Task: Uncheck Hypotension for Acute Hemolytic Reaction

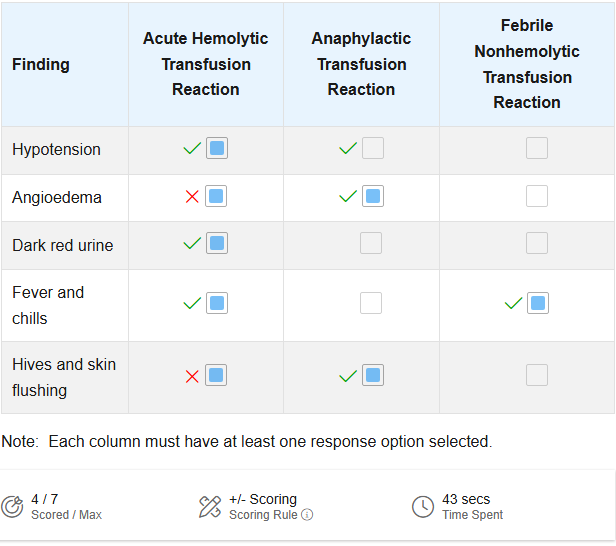Action: (217, 148)
